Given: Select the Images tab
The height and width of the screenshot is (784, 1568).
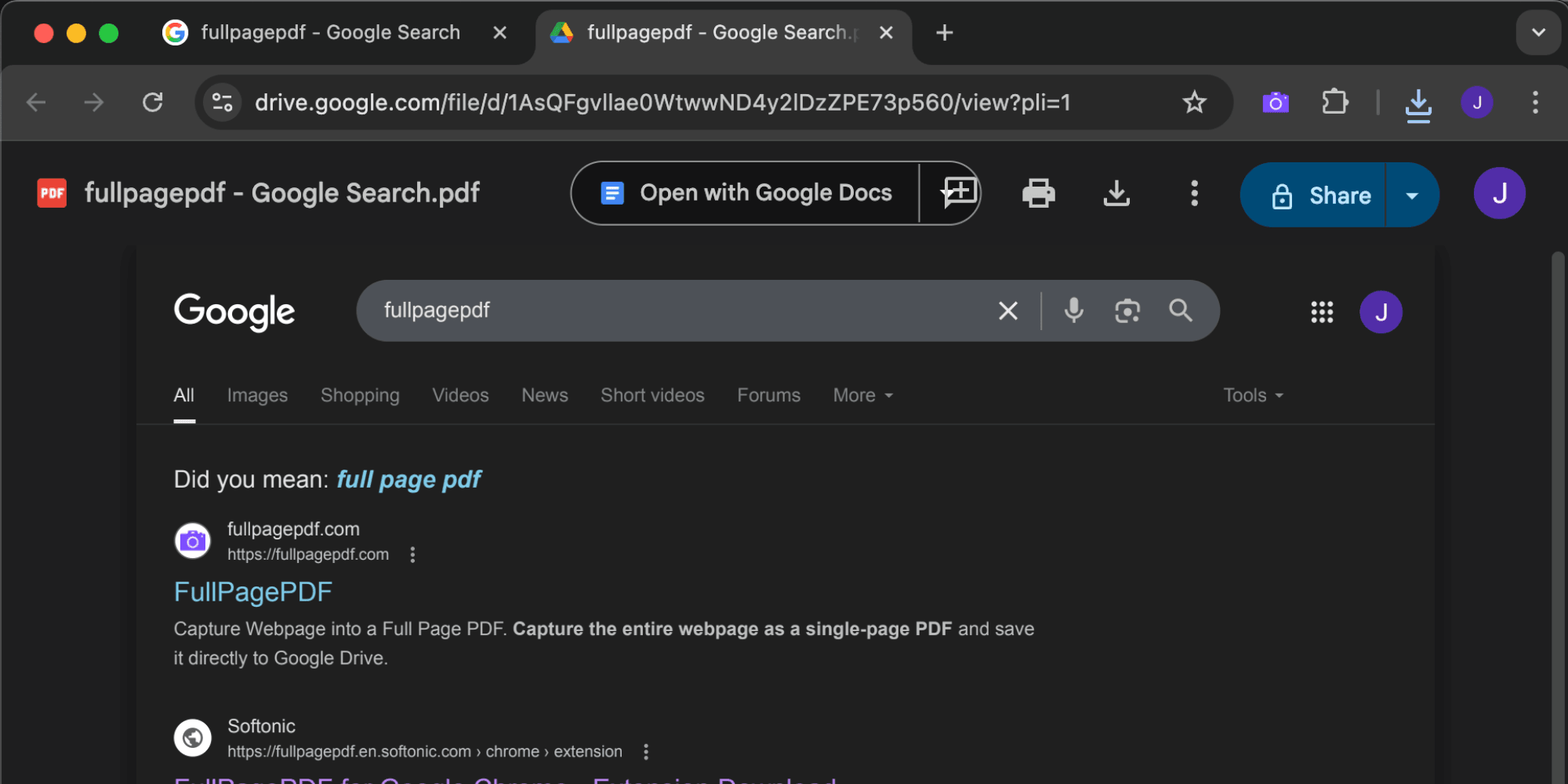Looking at the screenshot, I should click(257, 395).
